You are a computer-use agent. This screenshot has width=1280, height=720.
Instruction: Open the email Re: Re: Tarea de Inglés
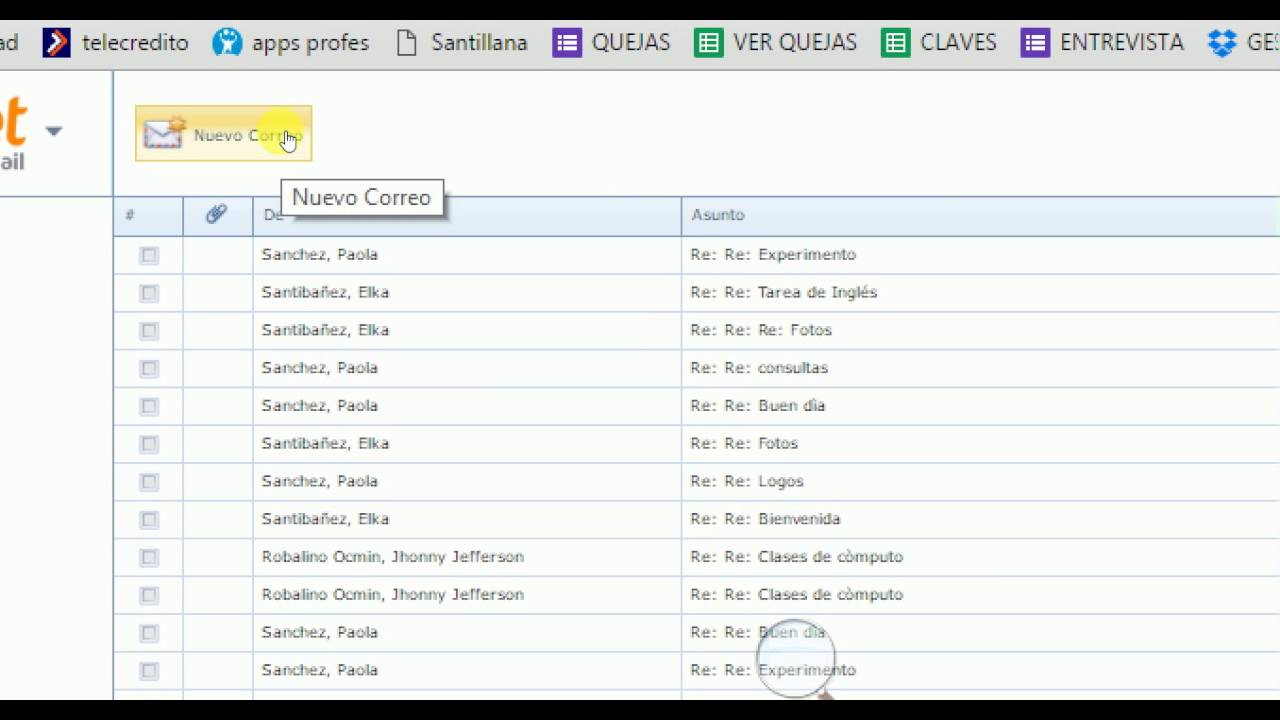pyautogui.click(x=783, y=292)
